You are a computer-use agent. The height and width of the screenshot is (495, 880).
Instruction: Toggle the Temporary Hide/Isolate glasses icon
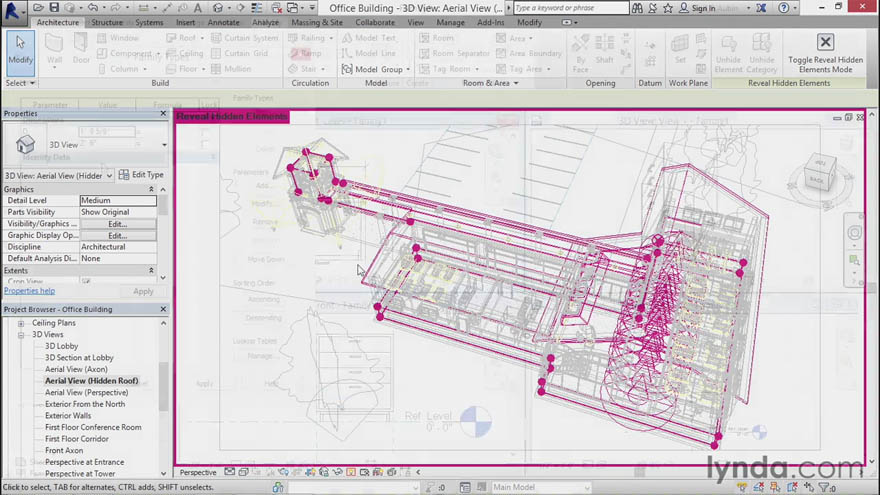coord(337,472)
